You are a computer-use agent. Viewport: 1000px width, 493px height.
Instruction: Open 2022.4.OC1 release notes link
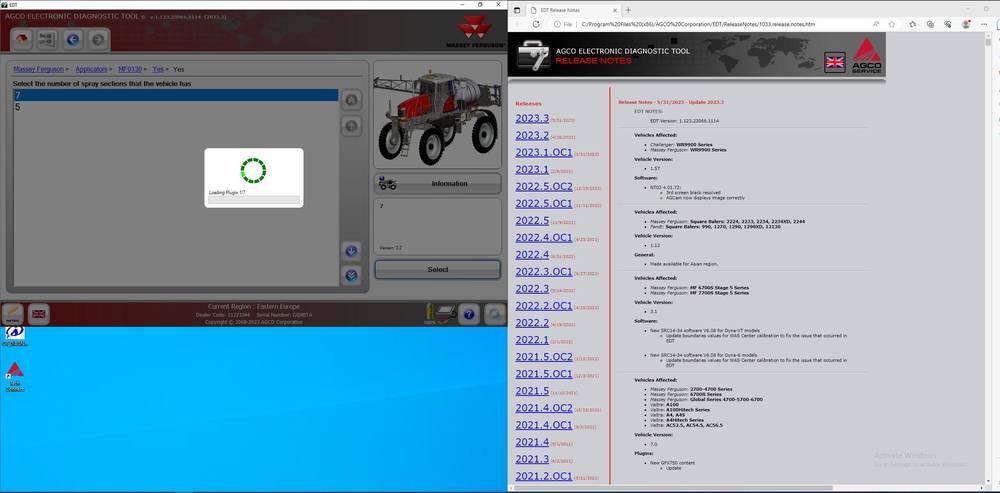coord(543,237)
